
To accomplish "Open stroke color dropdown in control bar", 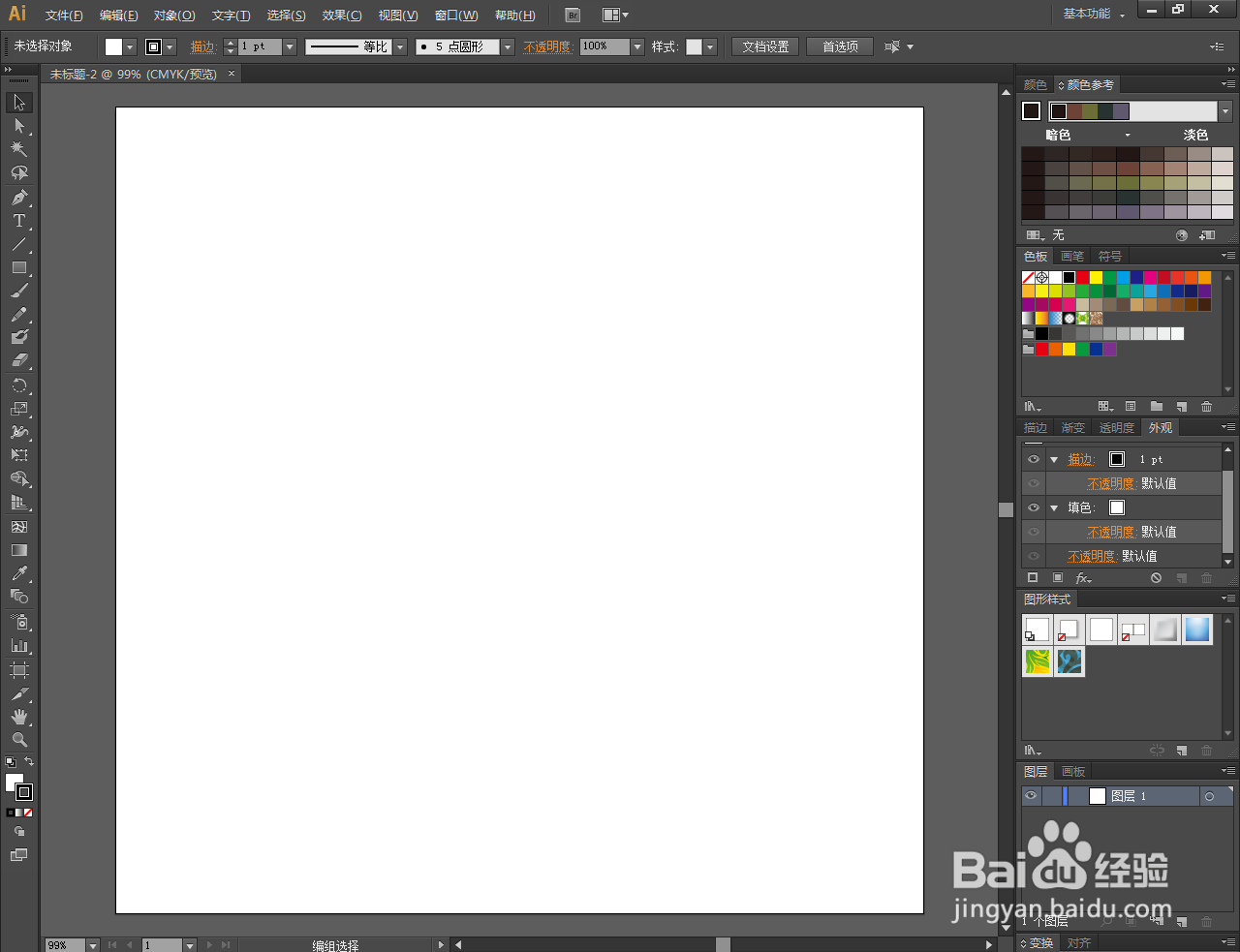I will click(x=170, y=46).
